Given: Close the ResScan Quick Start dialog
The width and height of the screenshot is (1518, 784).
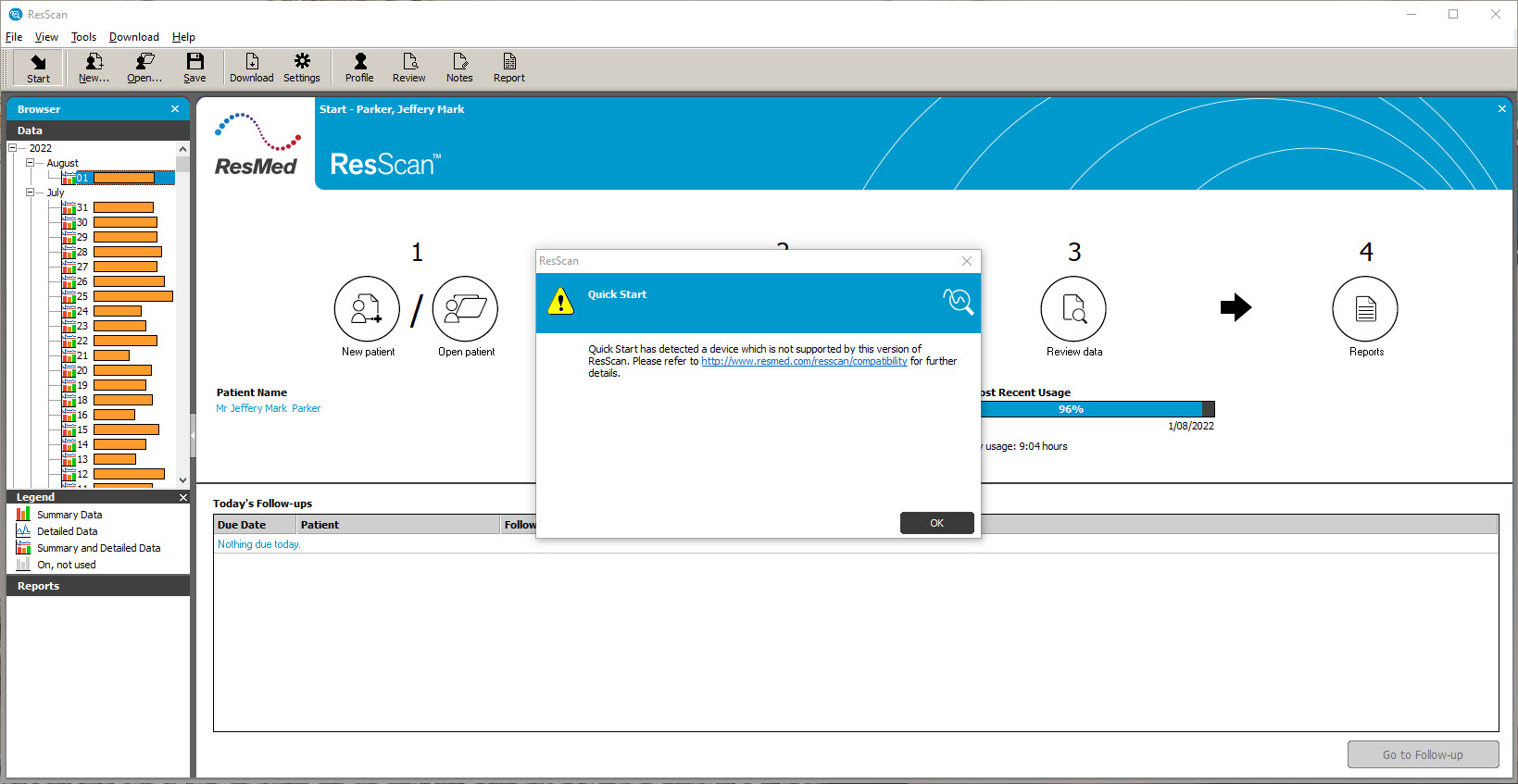Looking at the screenshot, I should point(967,261).
